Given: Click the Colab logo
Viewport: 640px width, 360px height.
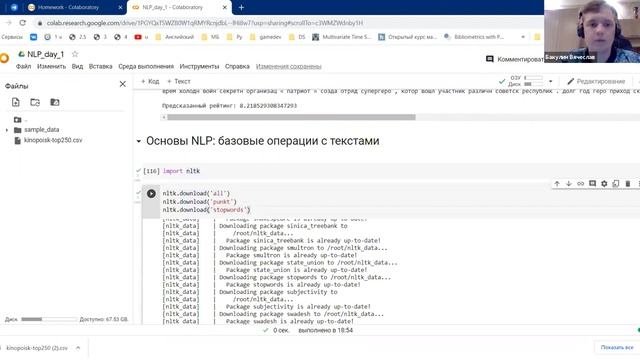Looking at the screenshot, I should (4, 58).
